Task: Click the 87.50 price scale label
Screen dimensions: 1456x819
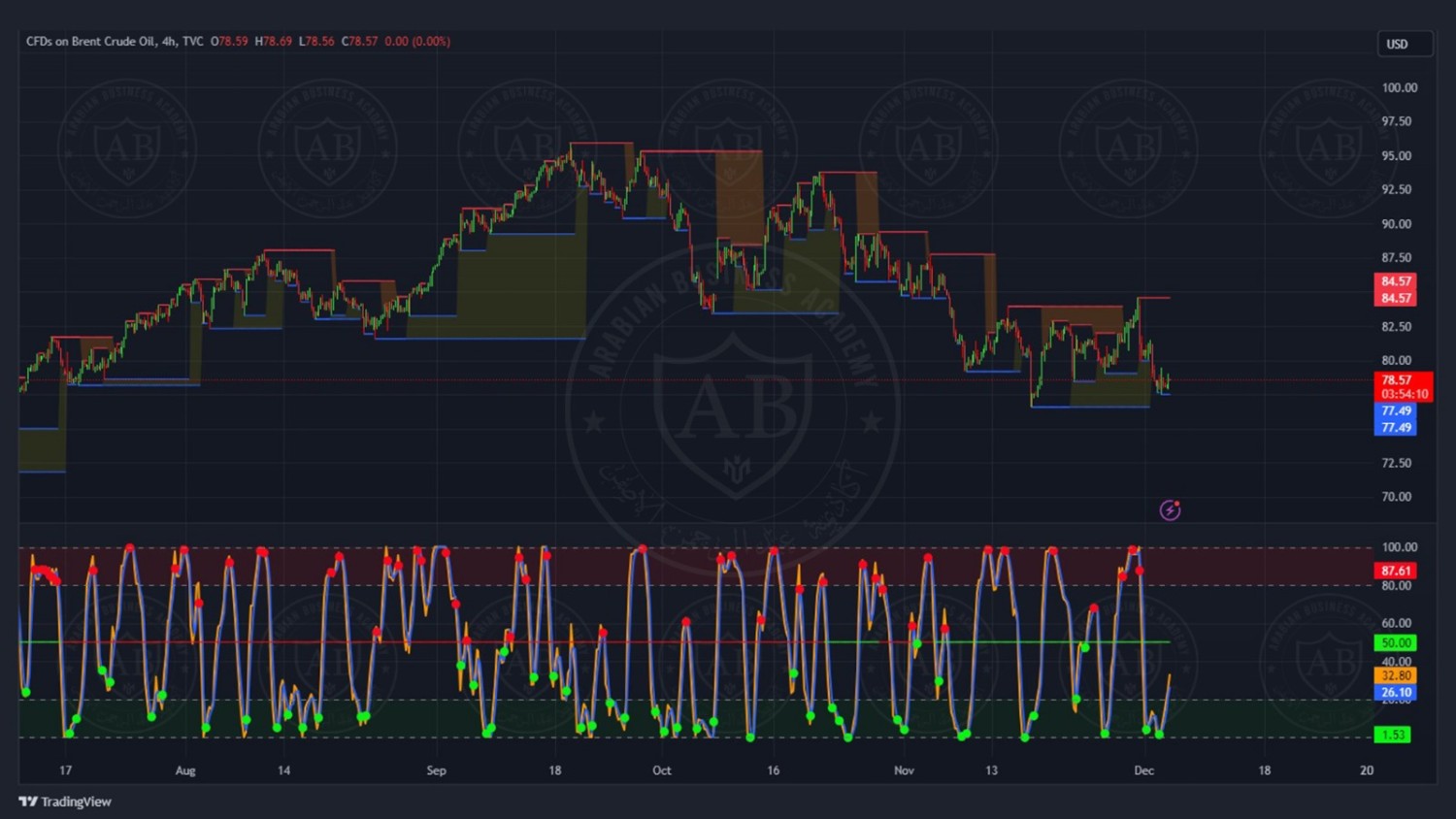Action: click(1396, 257)
